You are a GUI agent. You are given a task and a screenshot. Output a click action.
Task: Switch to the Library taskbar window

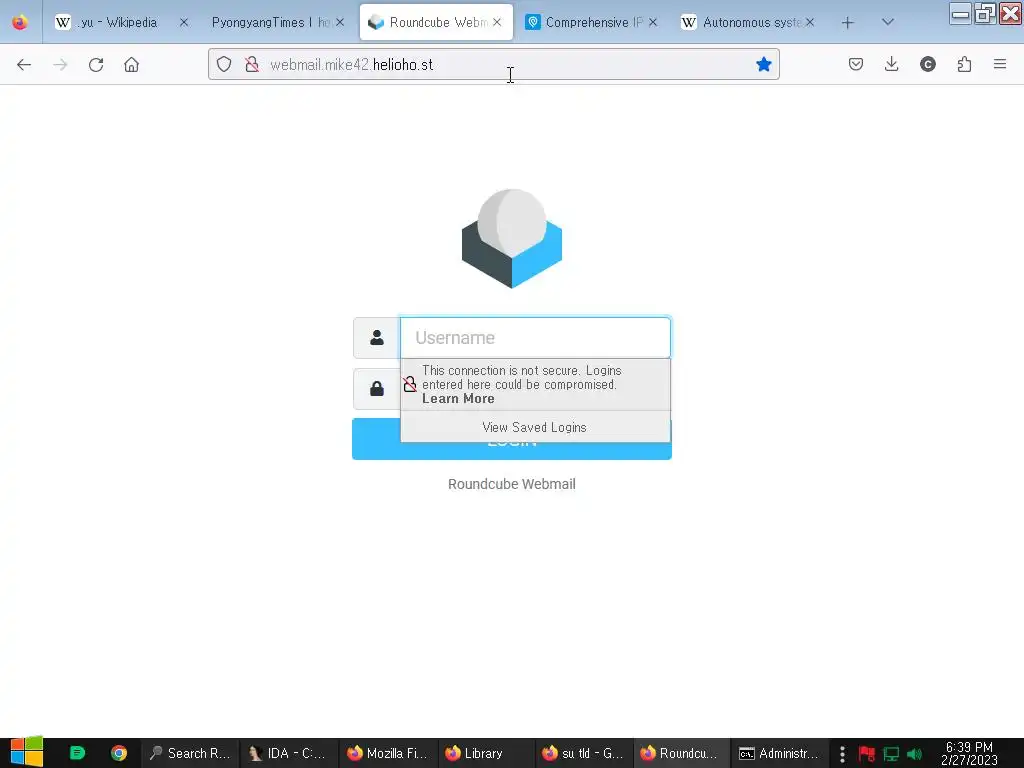coord(485,753)
